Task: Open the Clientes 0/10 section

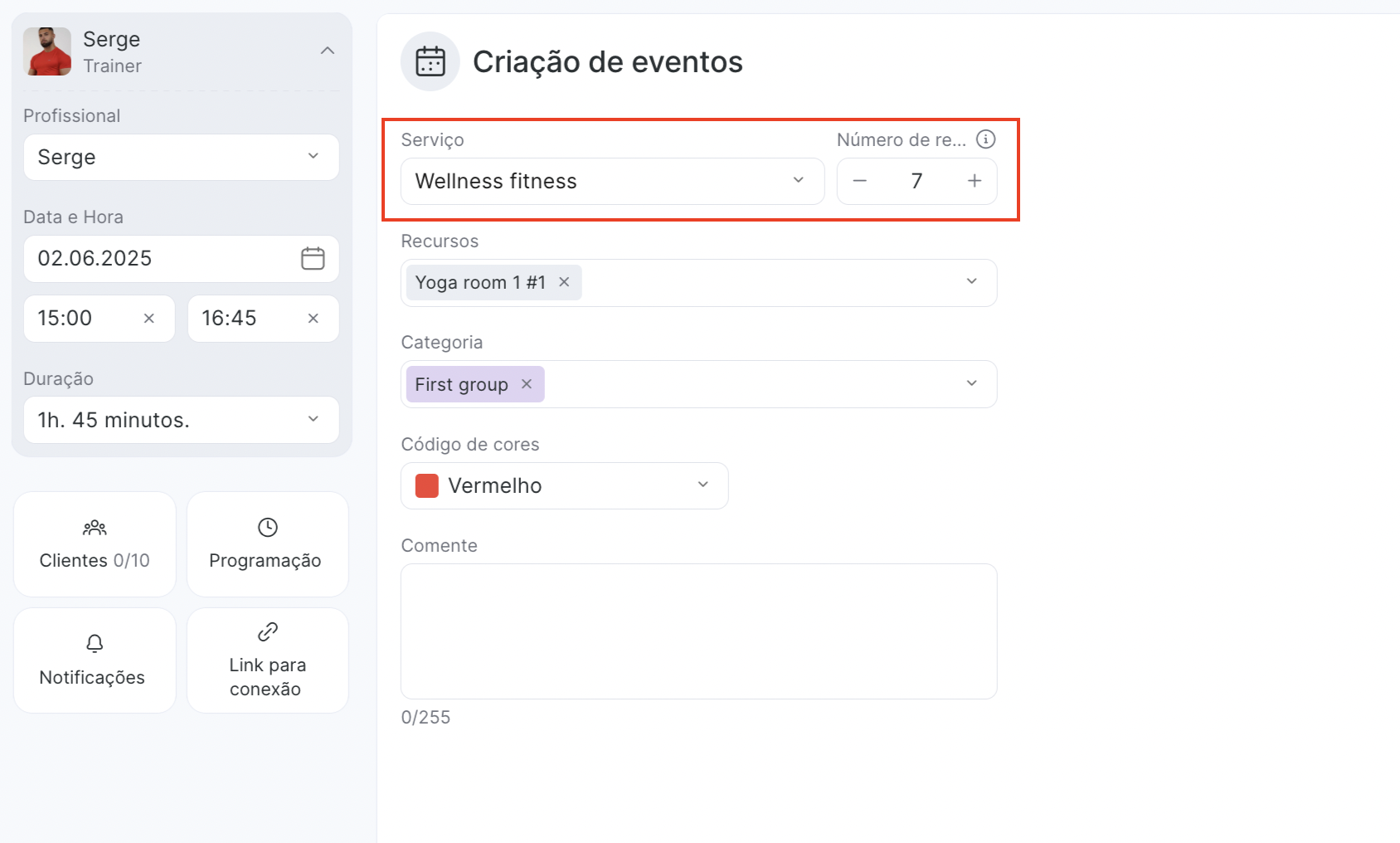Action: [95, 544]
